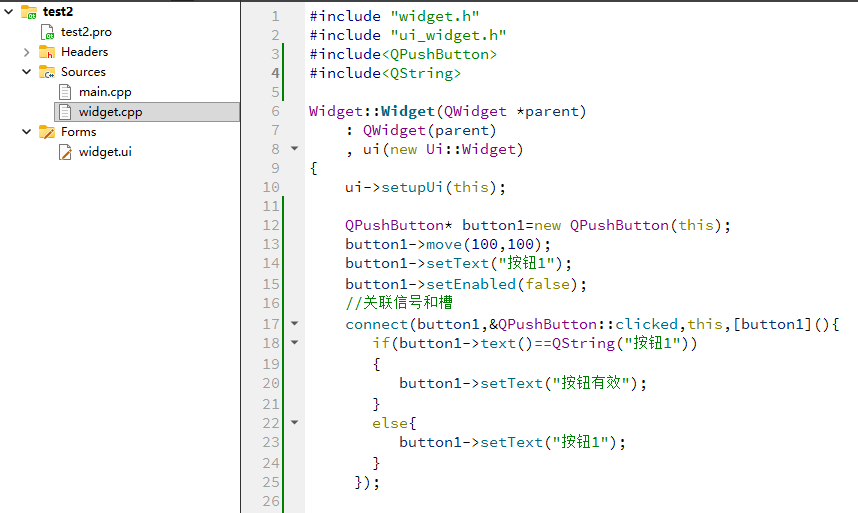Click <QPushButton> in the include line
This screenshot has width=858, height=513.
coord(439,54)
